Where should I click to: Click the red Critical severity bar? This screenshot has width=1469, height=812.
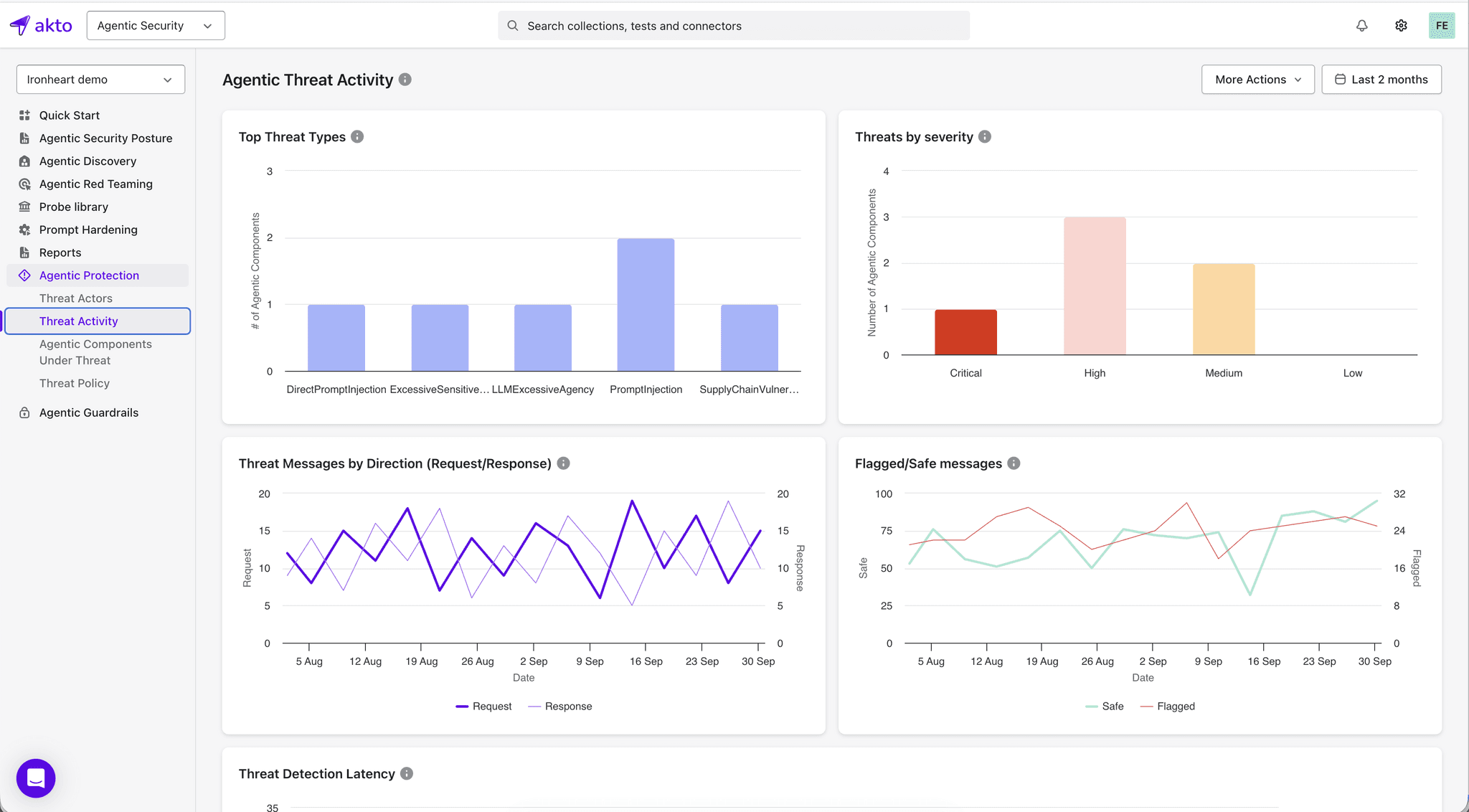pyautogui.click(x=965, y=332)
